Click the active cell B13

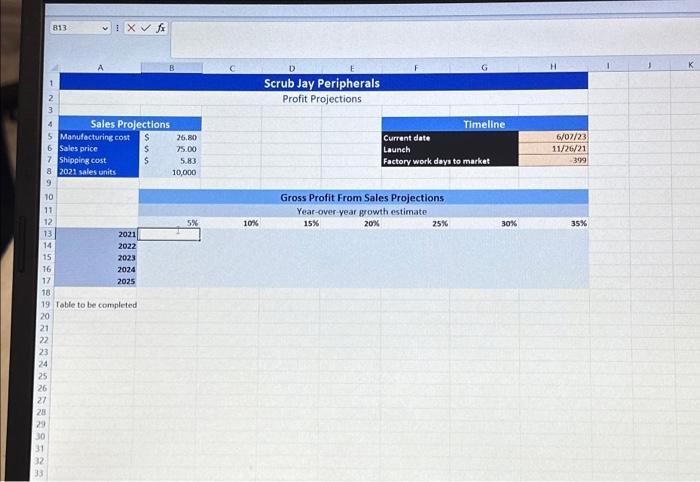pyautogui.click(x=169, y=234)
